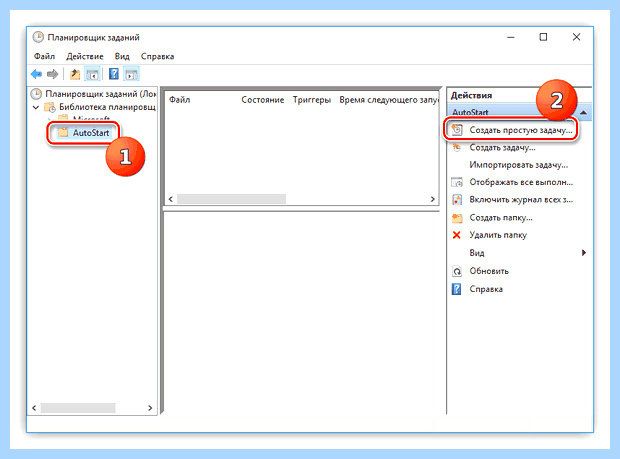Click task list scroll right arrow
This screenshot has height=459, width=620.
point(433,199)
